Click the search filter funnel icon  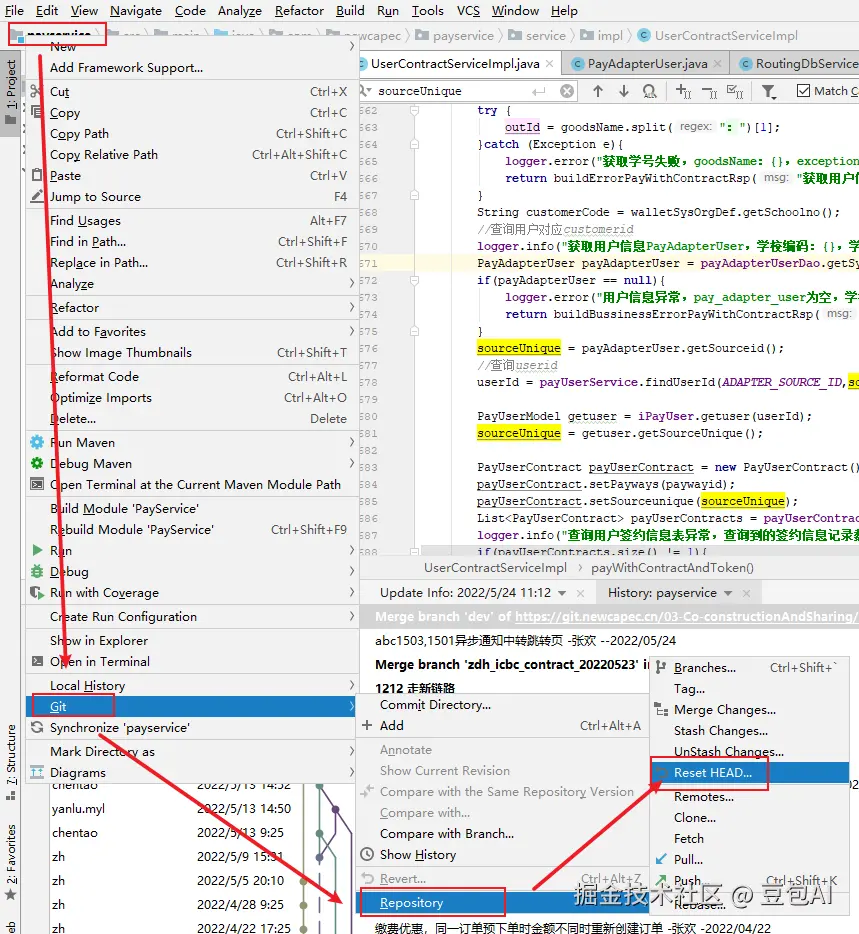[x=768, y=91]
